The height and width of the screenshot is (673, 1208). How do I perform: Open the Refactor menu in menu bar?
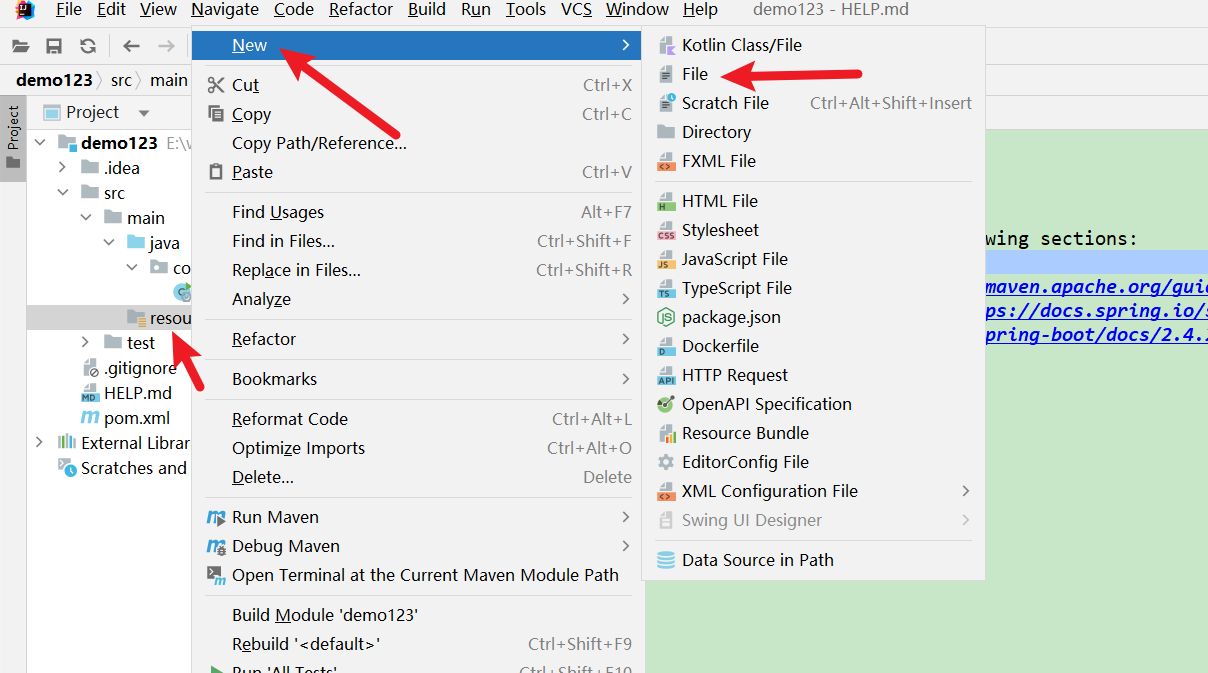pos(361,10)
